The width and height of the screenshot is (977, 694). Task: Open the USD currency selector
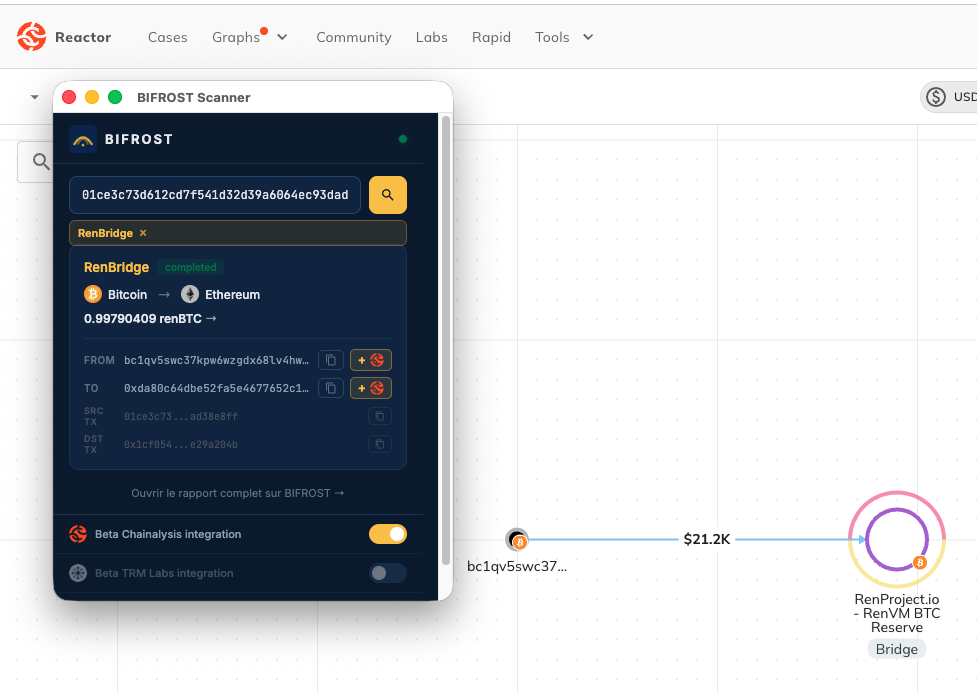click(x=950, y=97)
